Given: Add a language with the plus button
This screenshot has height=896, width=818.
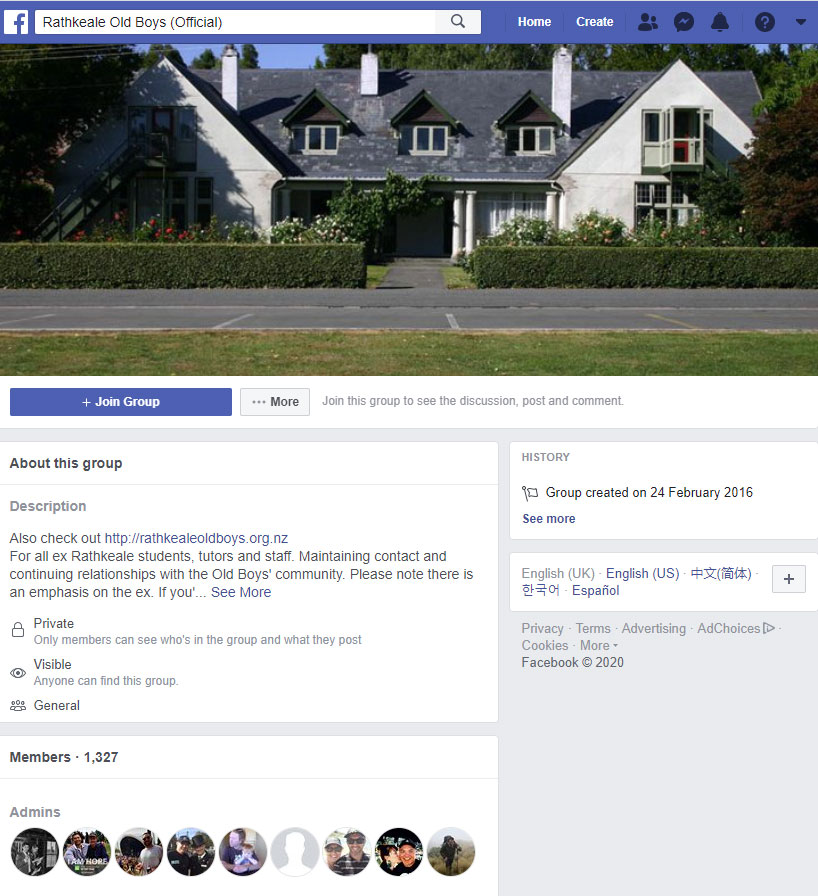Looking at the screenshot, I should (x=788, y=579).
